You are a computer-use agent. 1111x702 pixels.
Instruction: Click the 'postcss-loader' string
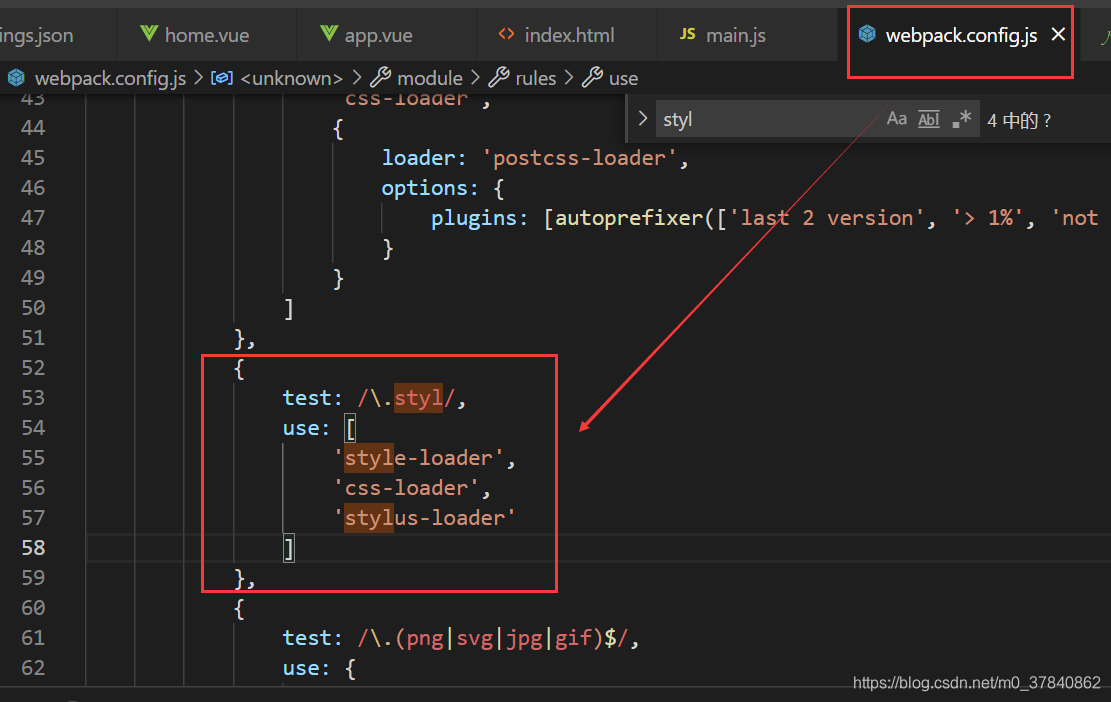[x=580, y=158]
